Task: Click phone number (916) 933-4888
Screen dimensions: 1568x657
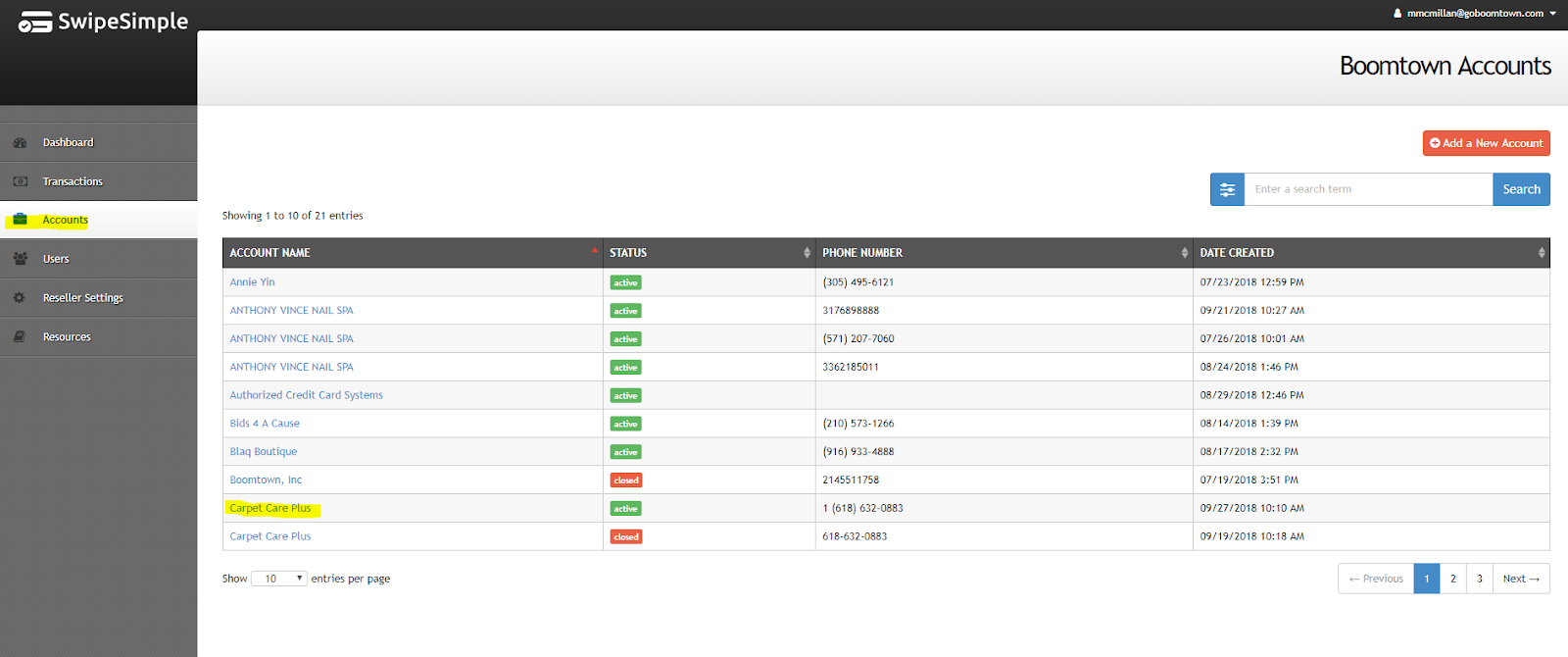Action: (857, 452)
